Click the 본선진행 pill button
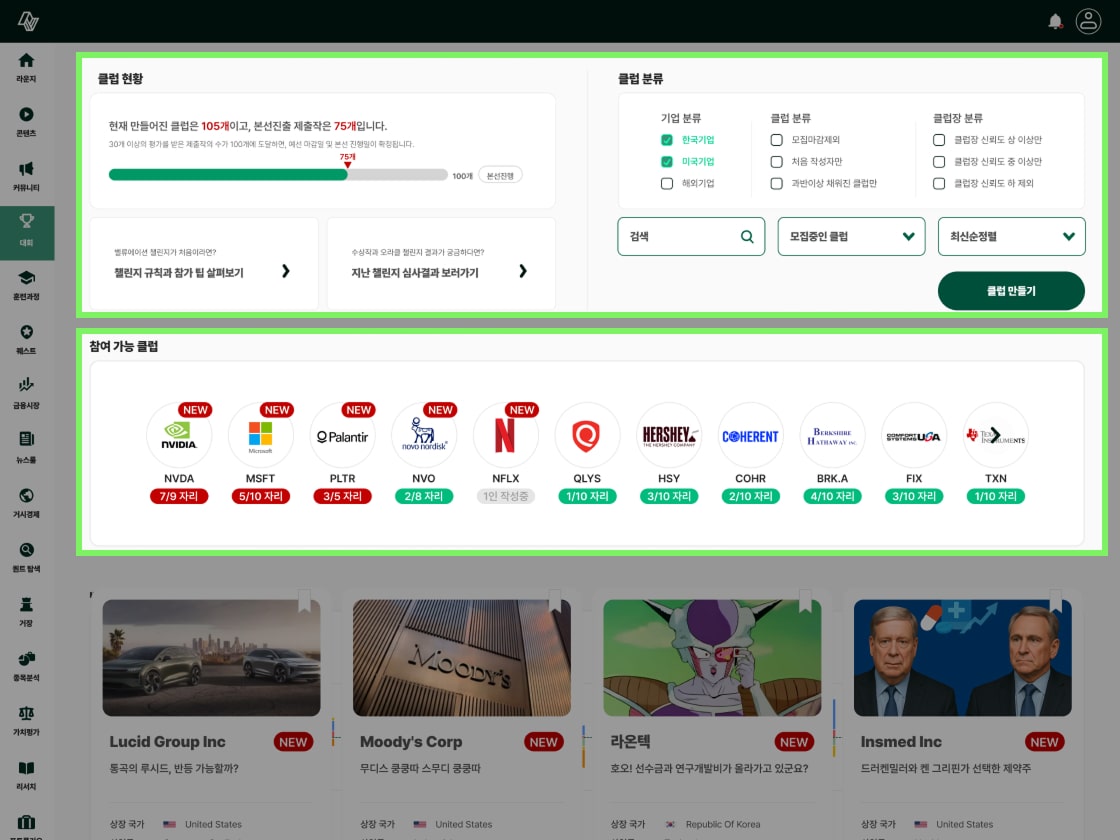 (500, 176)
